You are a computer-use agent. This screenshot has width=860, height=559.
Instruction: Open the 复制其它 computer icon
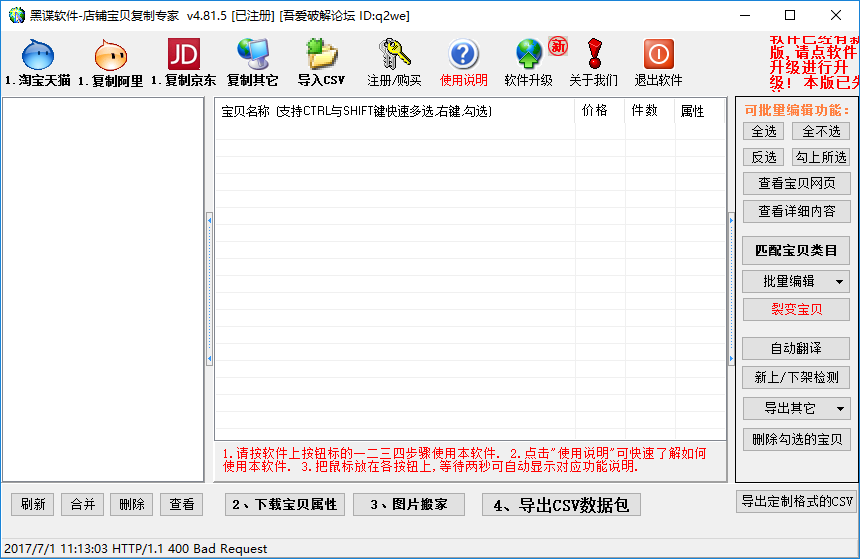coord(253,56)
